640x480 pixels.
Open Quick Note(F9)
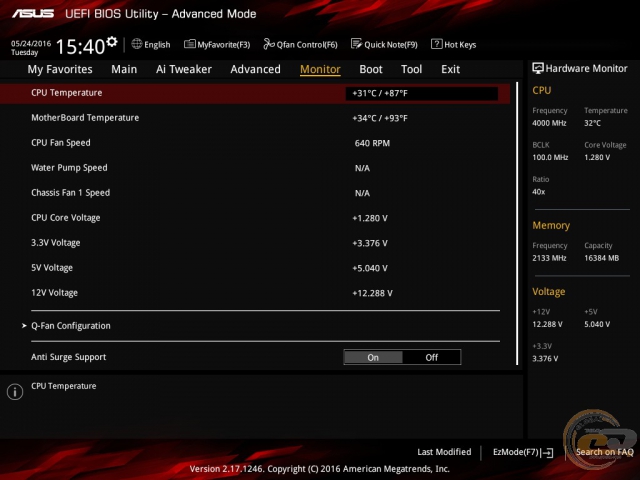(391, 44)
